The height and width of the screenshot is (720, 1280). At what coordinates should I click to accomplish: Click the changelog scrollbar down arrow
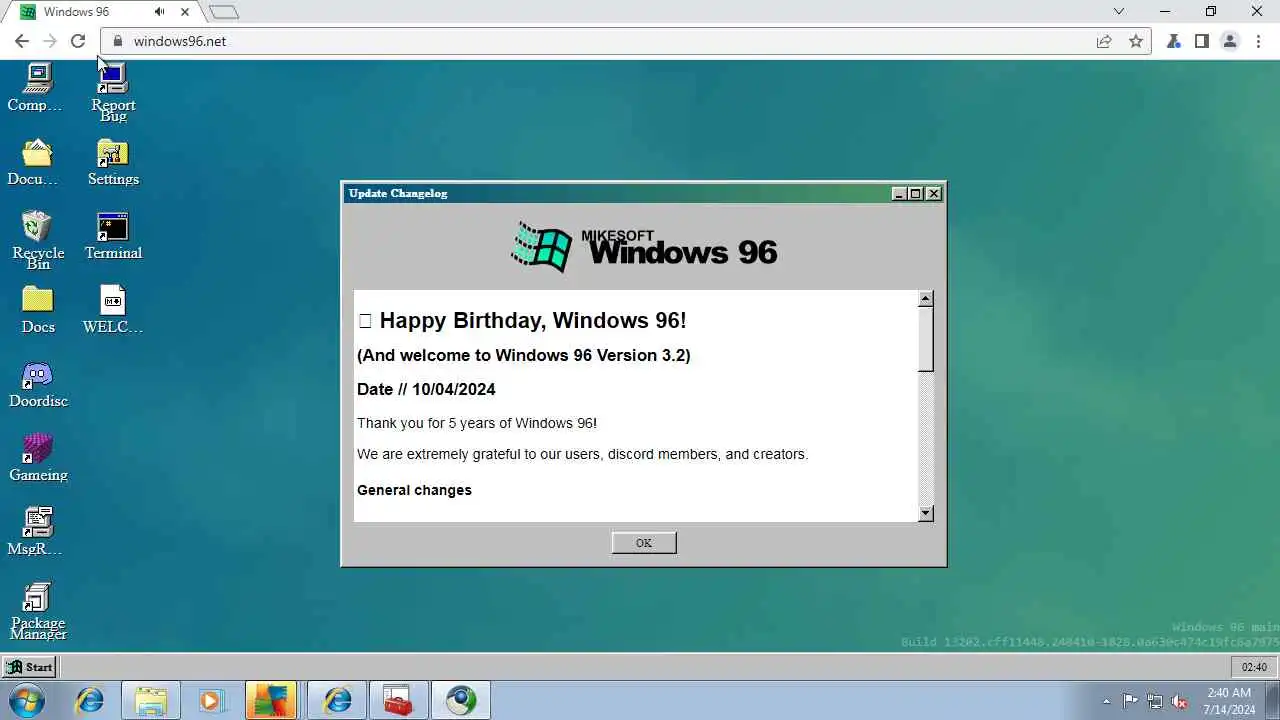pos(926,513)
